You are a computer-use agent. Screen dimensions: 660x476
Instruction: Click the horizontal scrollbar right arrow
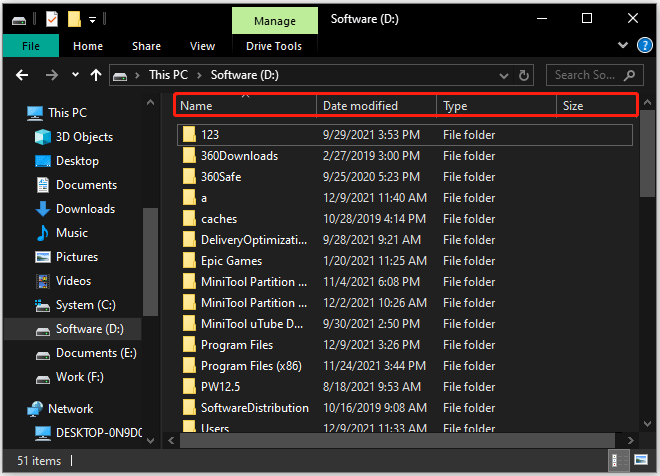(630, 441)
